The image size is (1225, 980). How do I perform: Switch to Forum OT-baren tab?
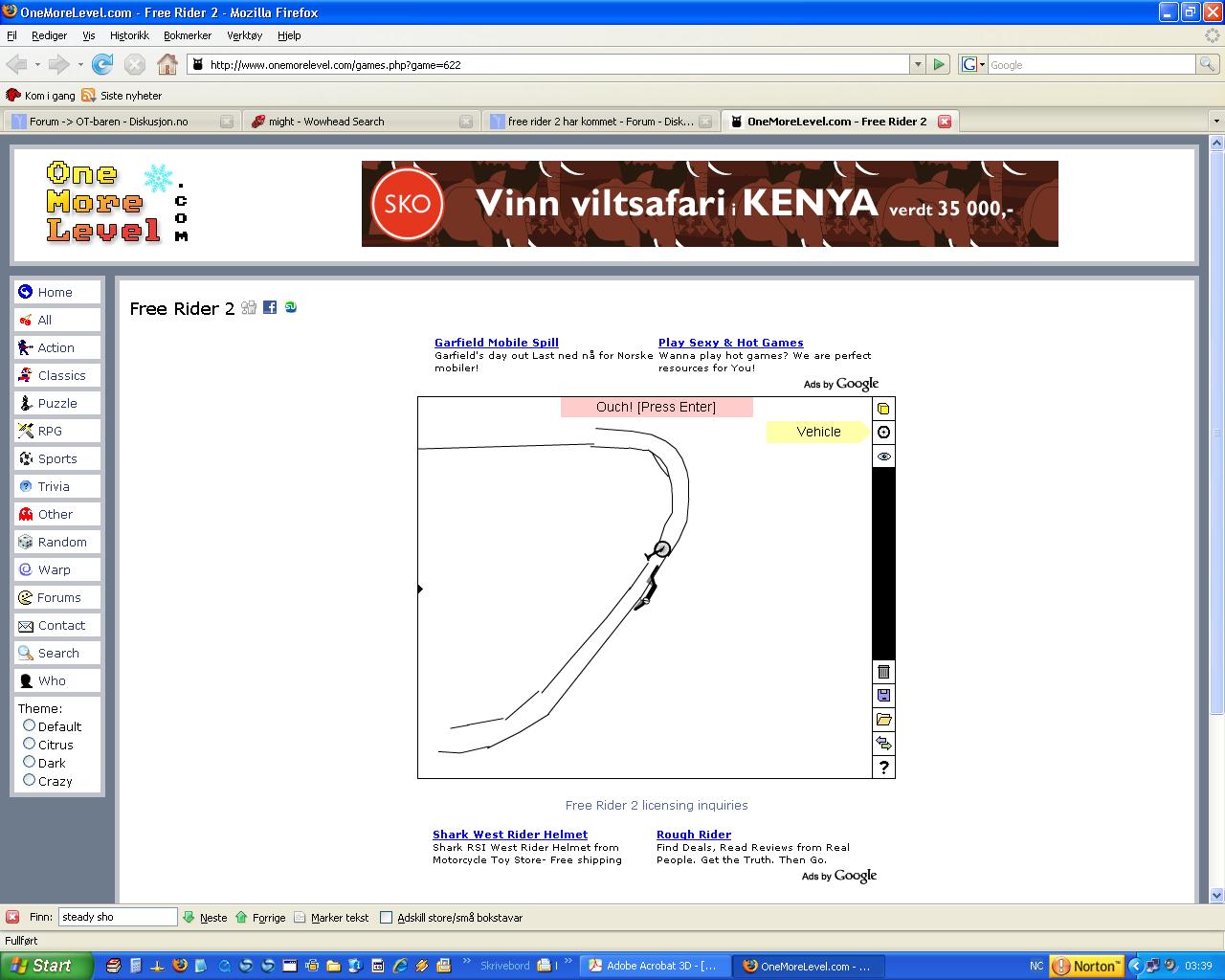click(x=121, y=122)
